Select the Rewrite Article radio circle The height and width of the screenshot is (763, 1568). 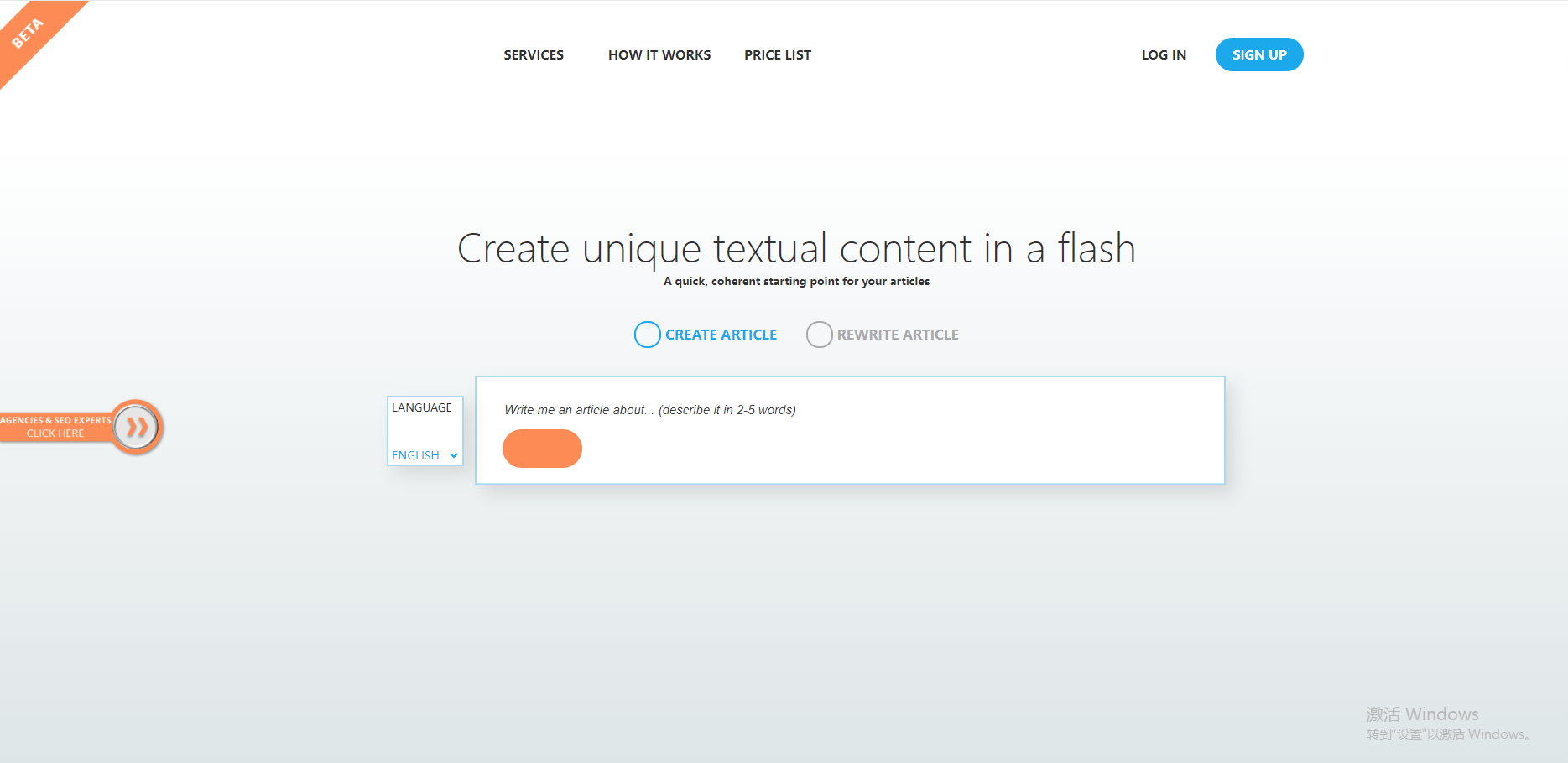pyautogui.click(x=819, y=335)
